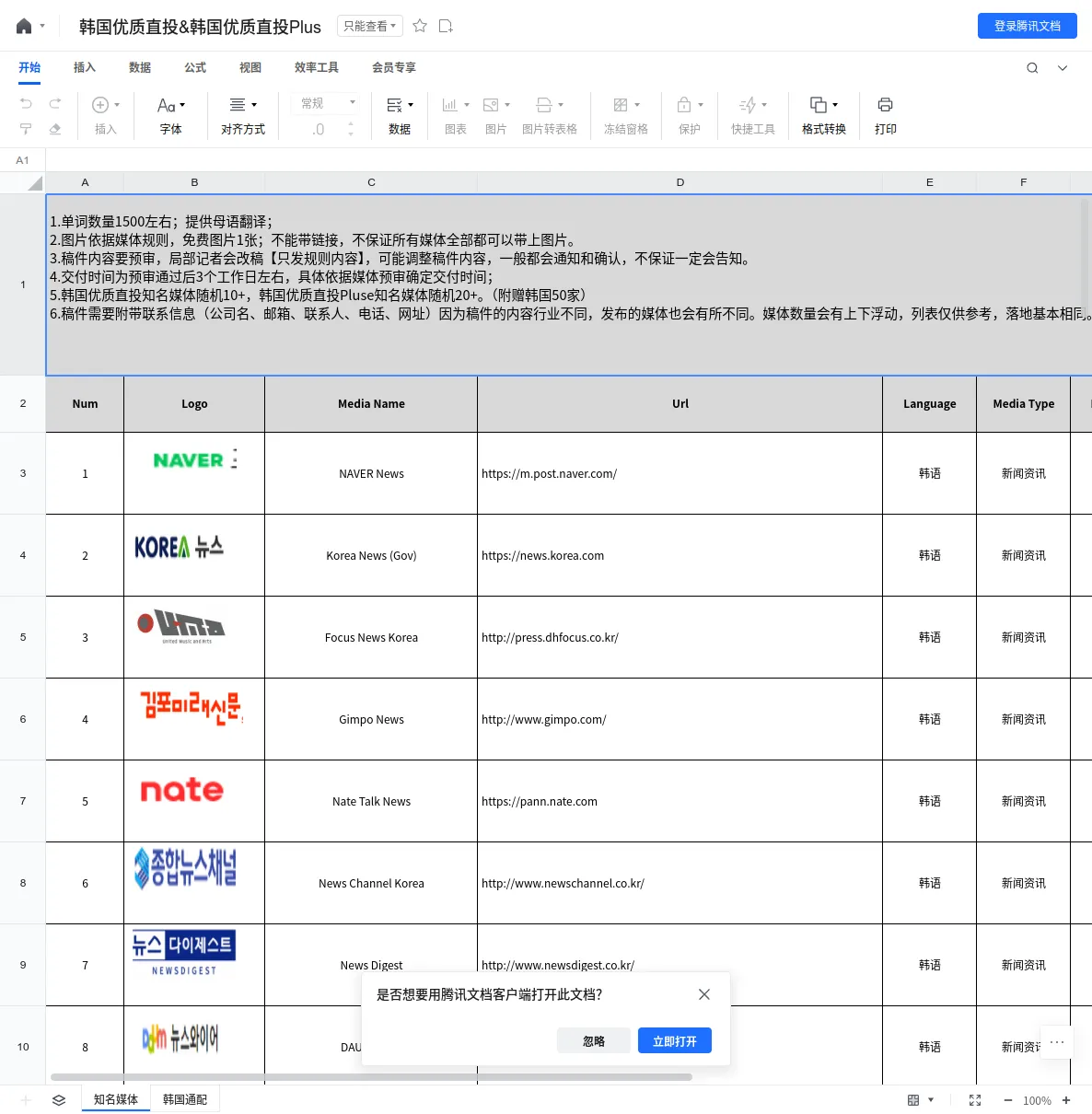The image size is (1092, 1114).
Task: Click the 冻结窗格 freeze panes icon
Action: click(x=621, y=105)
